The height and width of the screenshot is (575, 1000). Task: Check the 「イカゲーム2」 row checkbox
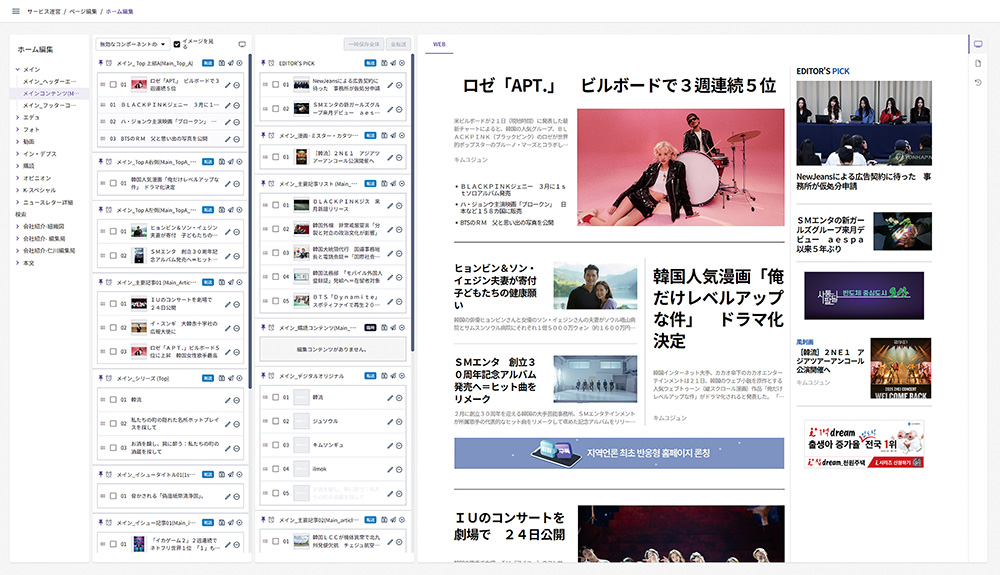(114, 544)
